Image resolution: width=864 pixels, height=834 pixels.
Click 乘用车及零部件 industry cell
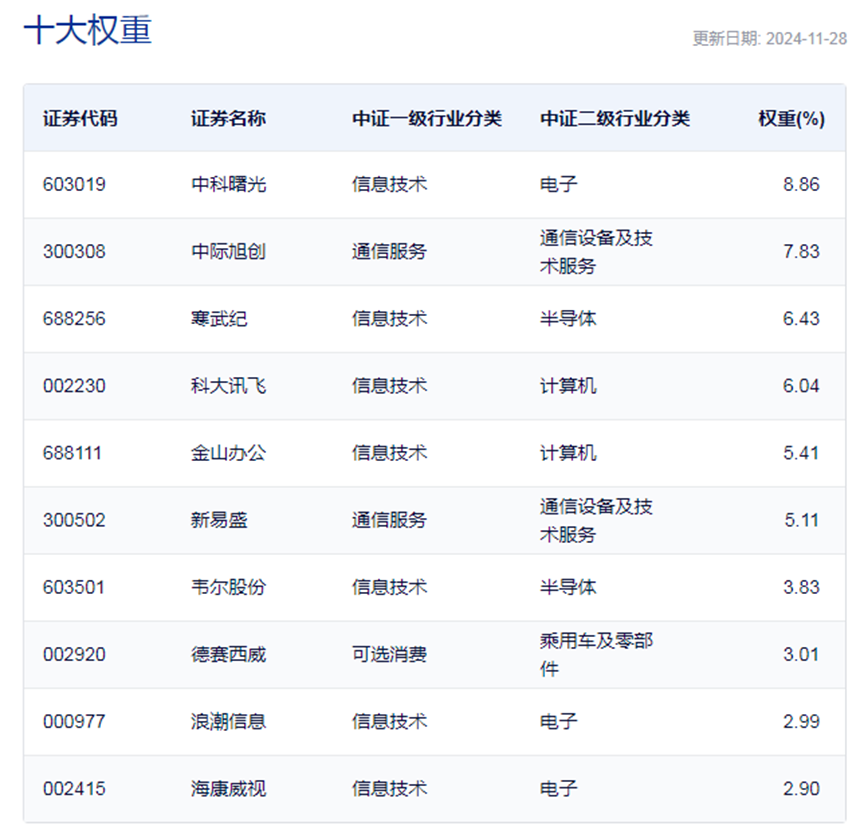pyautogui.click(x=596, y=654)
